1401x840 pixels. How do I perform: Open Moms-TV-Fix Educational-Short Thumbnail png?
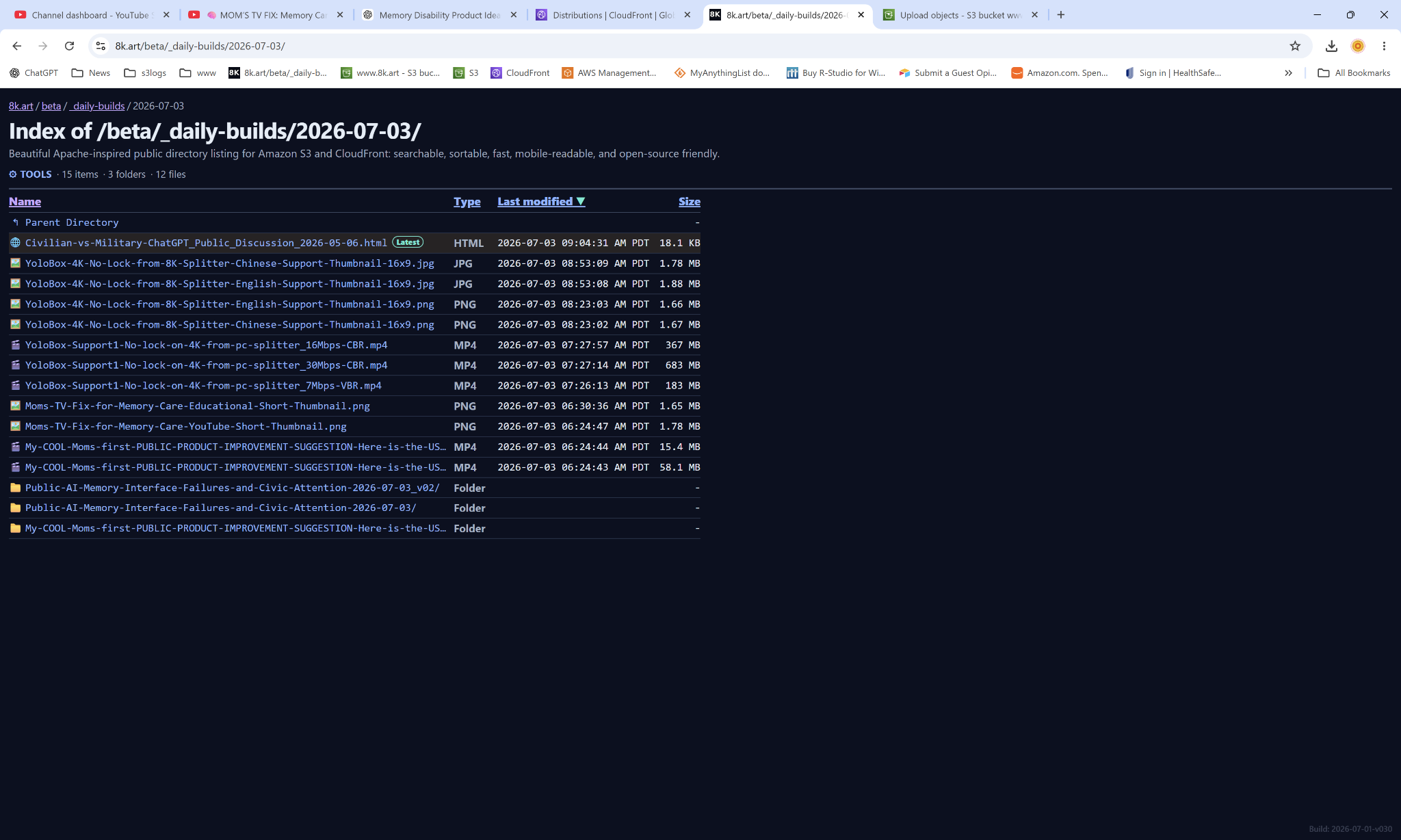[x=198, y=406]
